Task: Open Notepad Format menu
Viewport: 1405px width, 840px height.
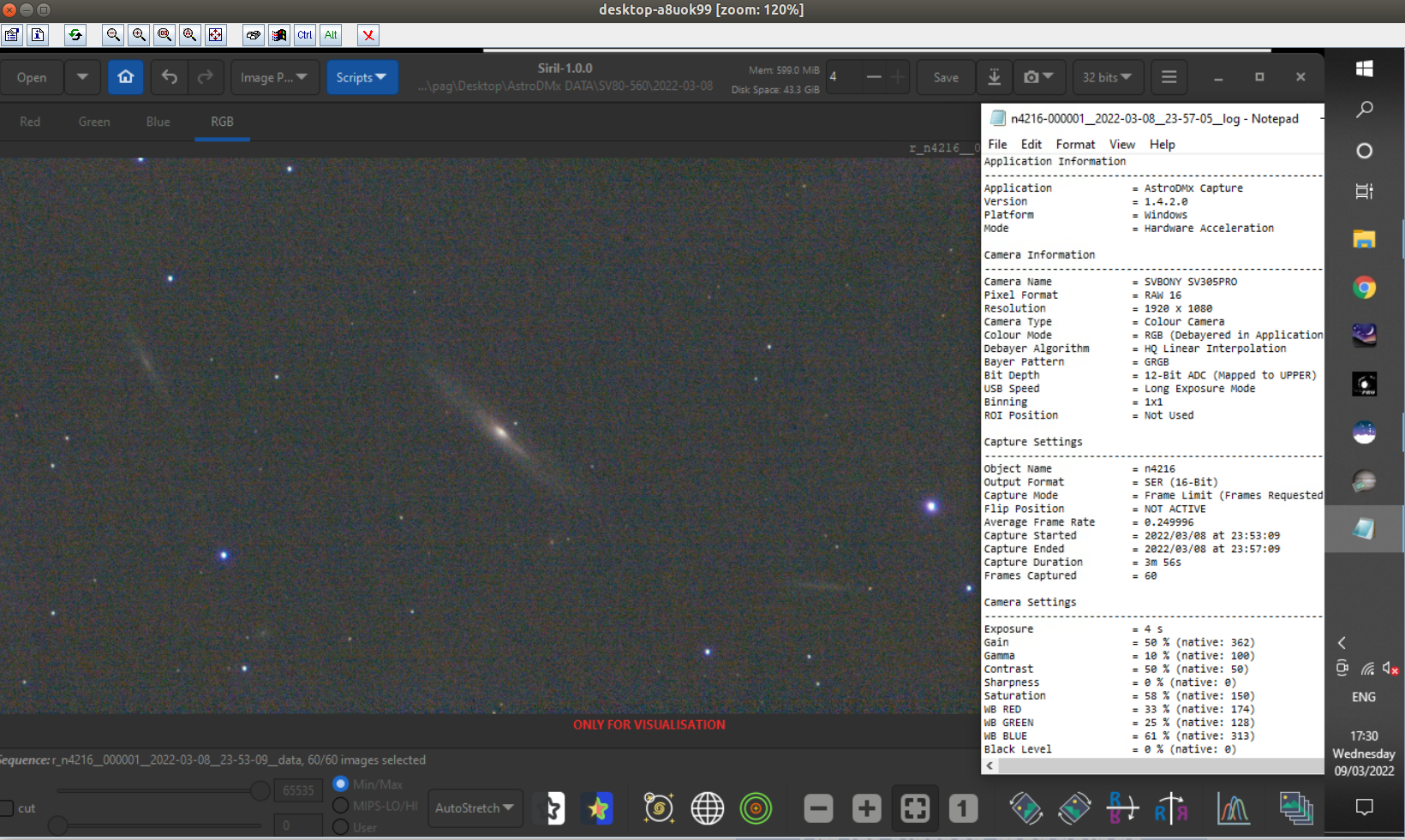Action: click(x=1075, y=144)
